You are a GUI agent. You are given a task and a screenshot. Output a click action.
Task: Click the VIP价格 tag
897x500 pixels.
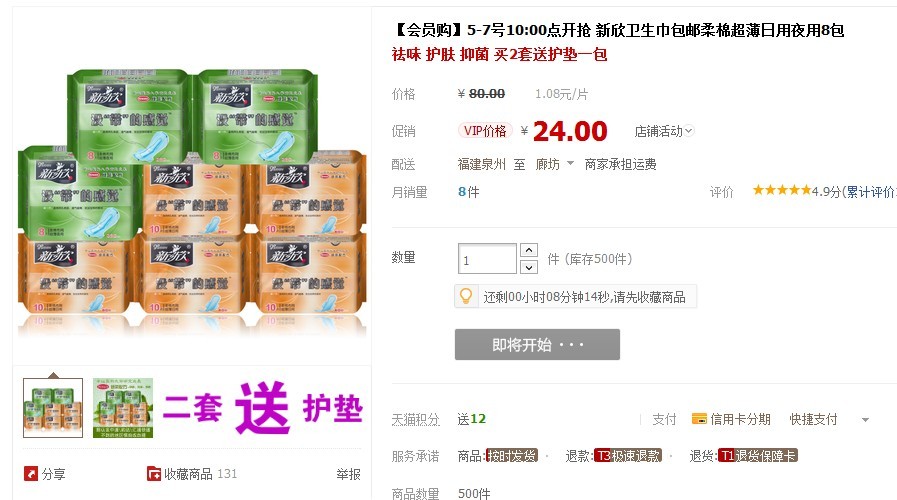point(485,131)
